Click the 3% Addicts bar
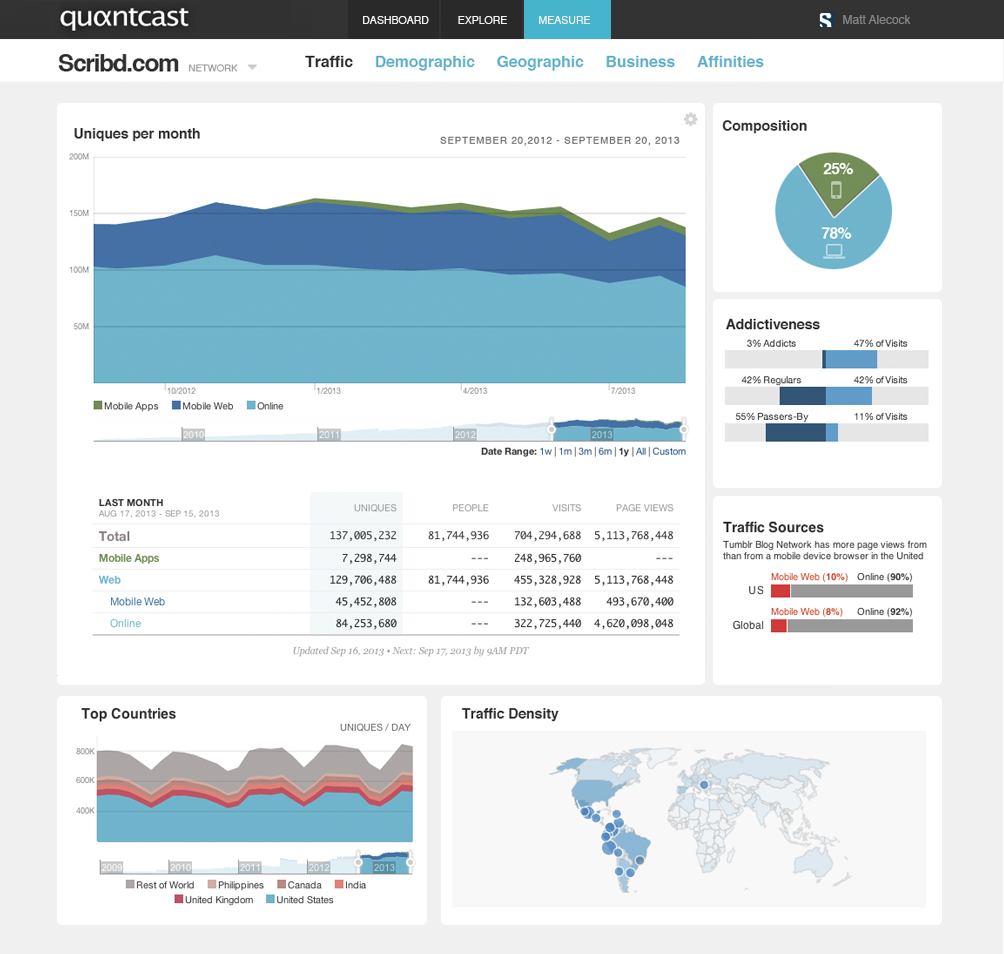This screenshot has width=1004, height=954. pyautogui.click(x=827, y=359)
